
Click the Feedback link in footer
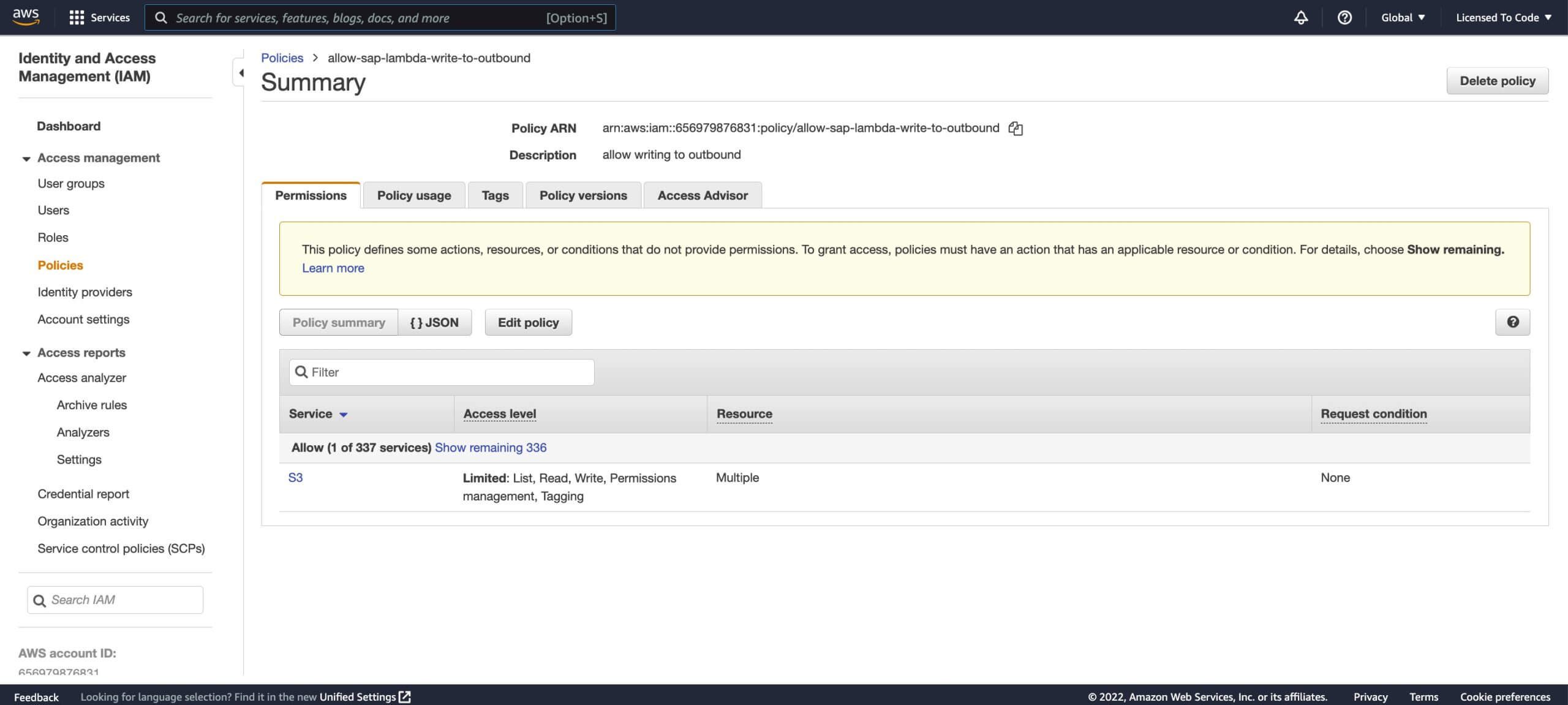(x=36, y=697)
